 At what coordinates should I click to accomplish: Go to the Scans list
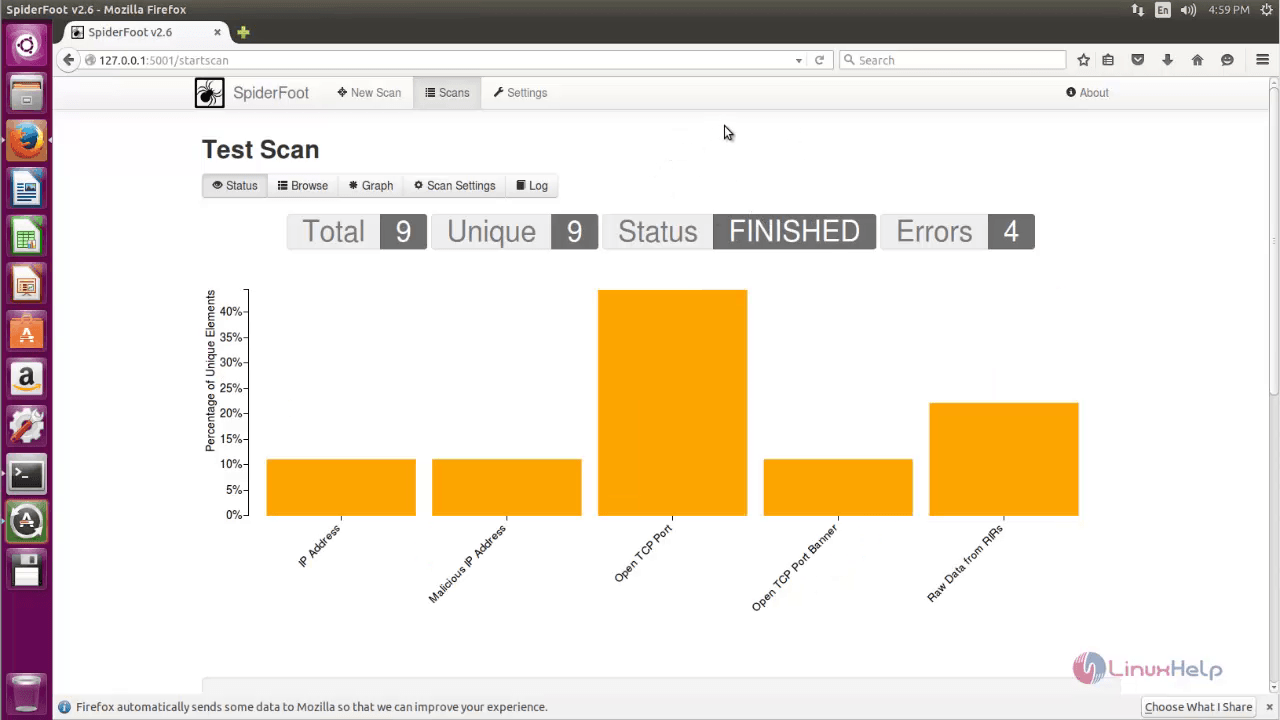tap(447, 93)
